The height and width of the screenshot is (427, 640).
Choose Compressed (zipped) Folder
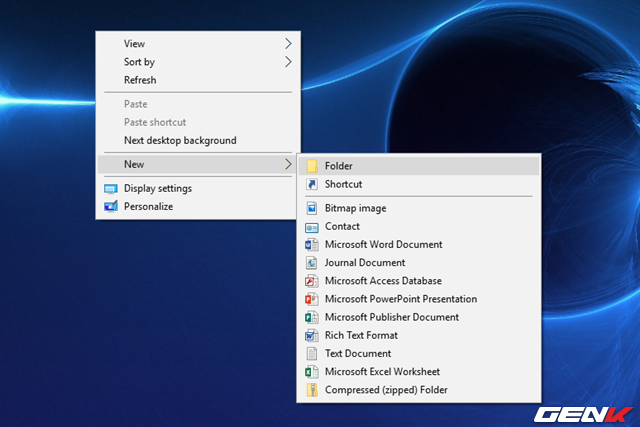[386, 390]
